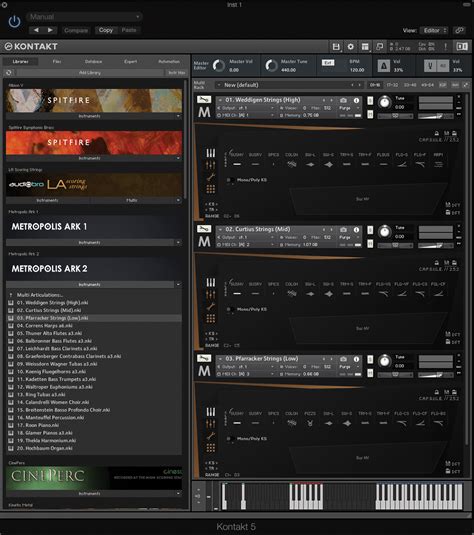Mute the Pfarracker Strings (Low) instrument
Screen dimensions: 474x535
pyautogui.click(x=370, y=373)
